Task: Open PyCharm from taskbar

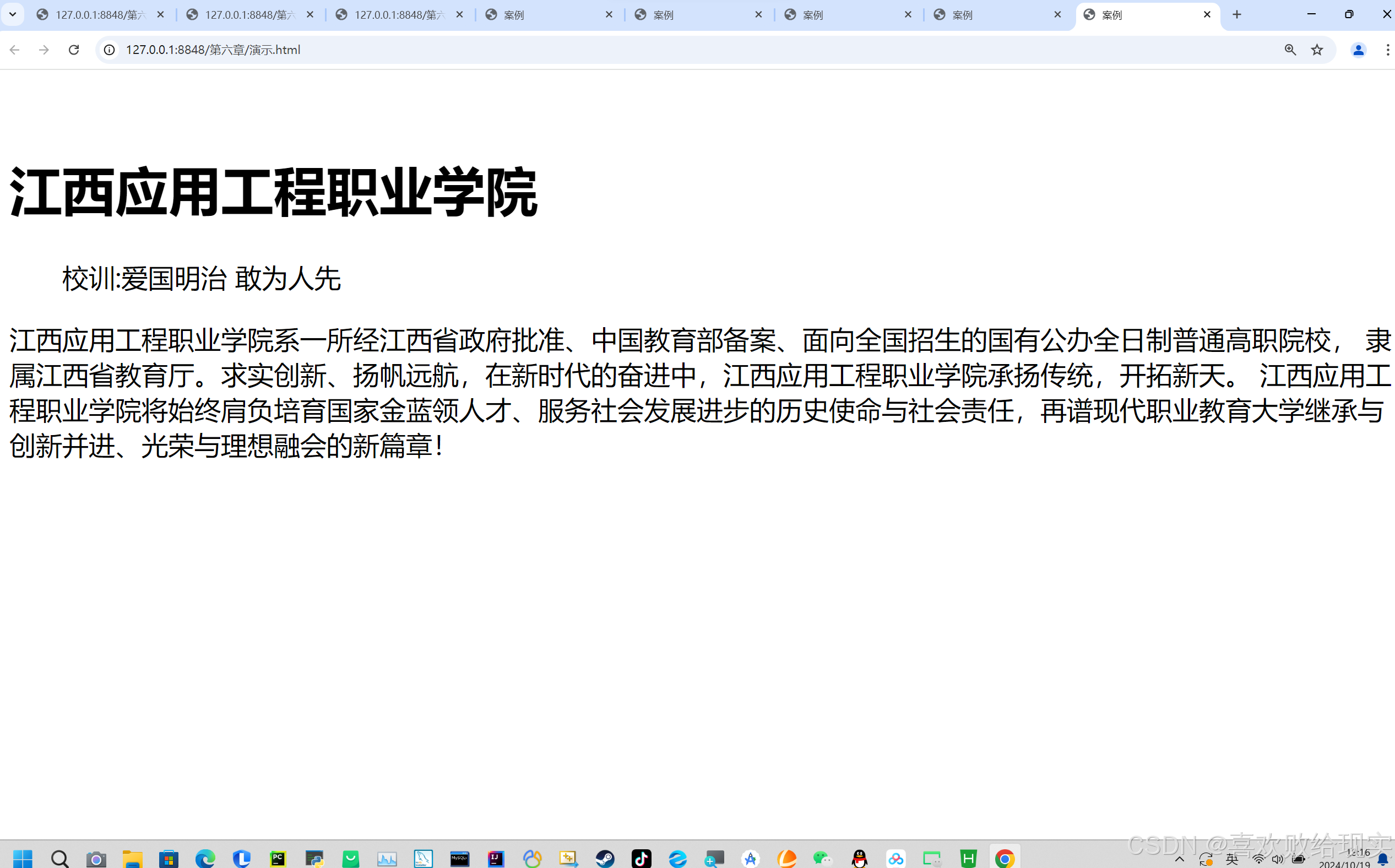Action: coord(278,859)
